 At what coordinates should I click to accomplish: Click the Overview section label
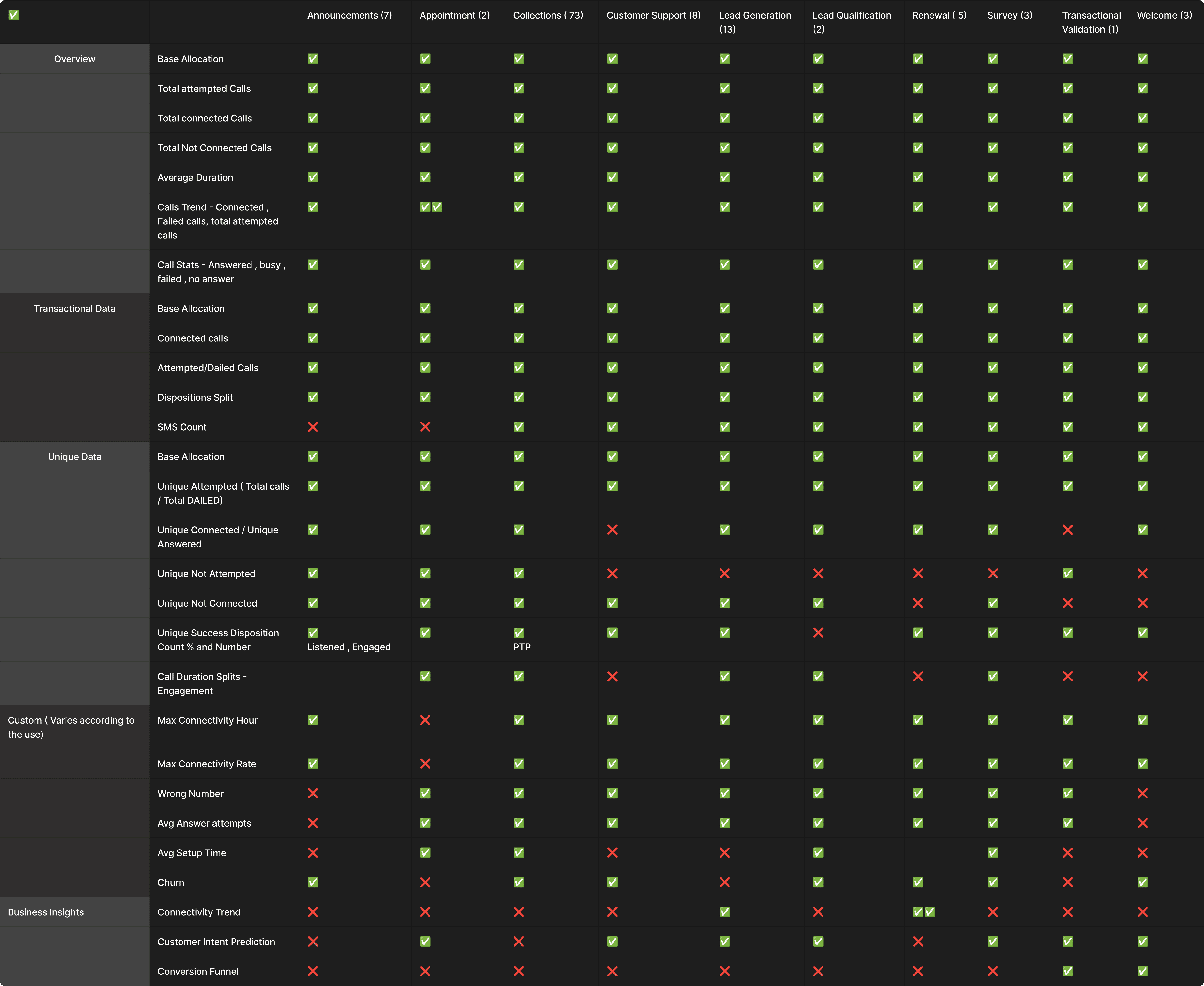tap(74, 59)
